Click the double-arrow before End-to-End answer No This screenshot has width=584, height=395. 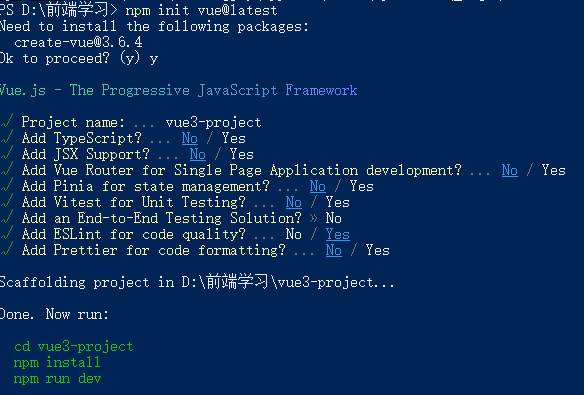[x=314, y=218]
